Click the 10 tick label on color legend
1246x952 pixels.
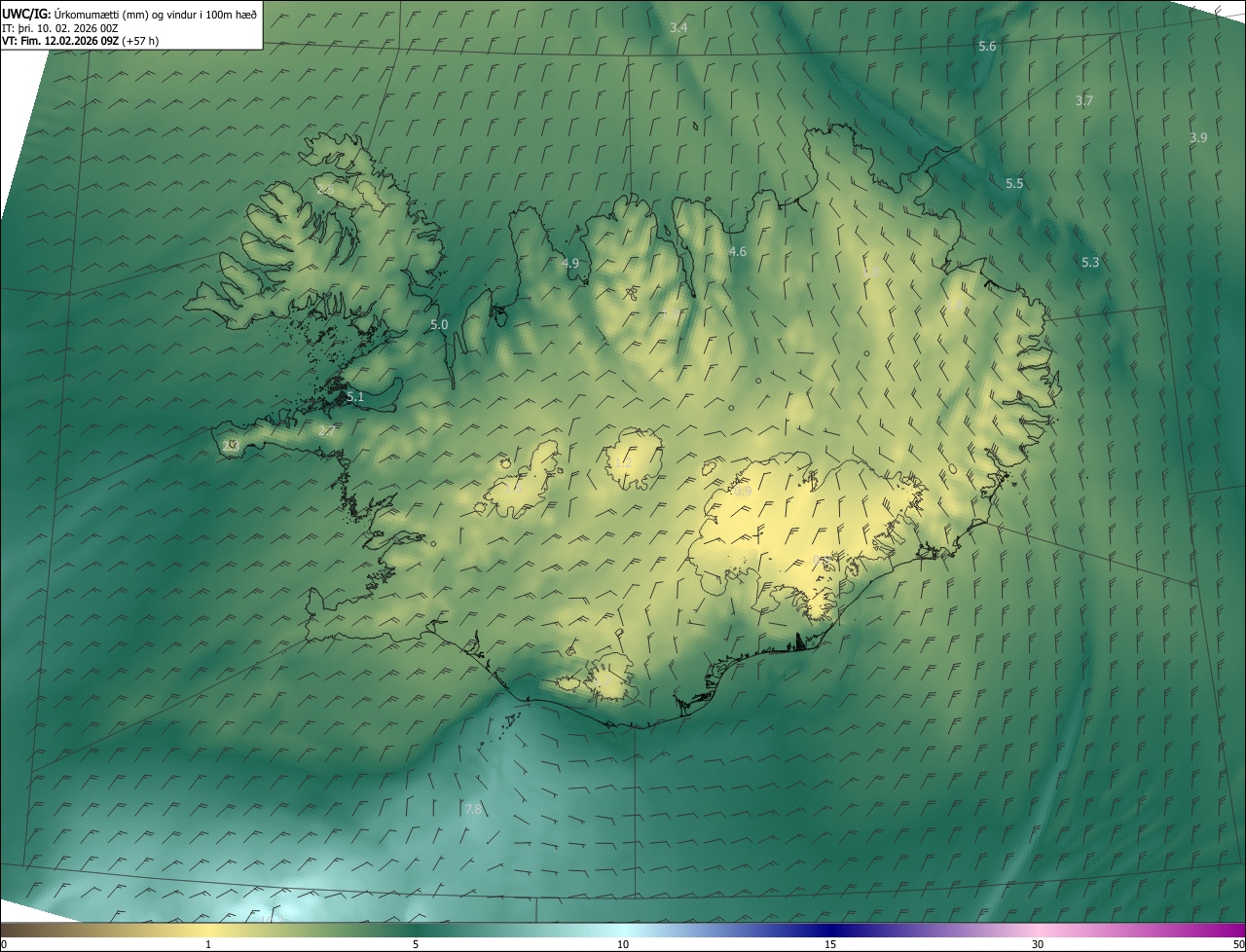click(x=623, y=944)
